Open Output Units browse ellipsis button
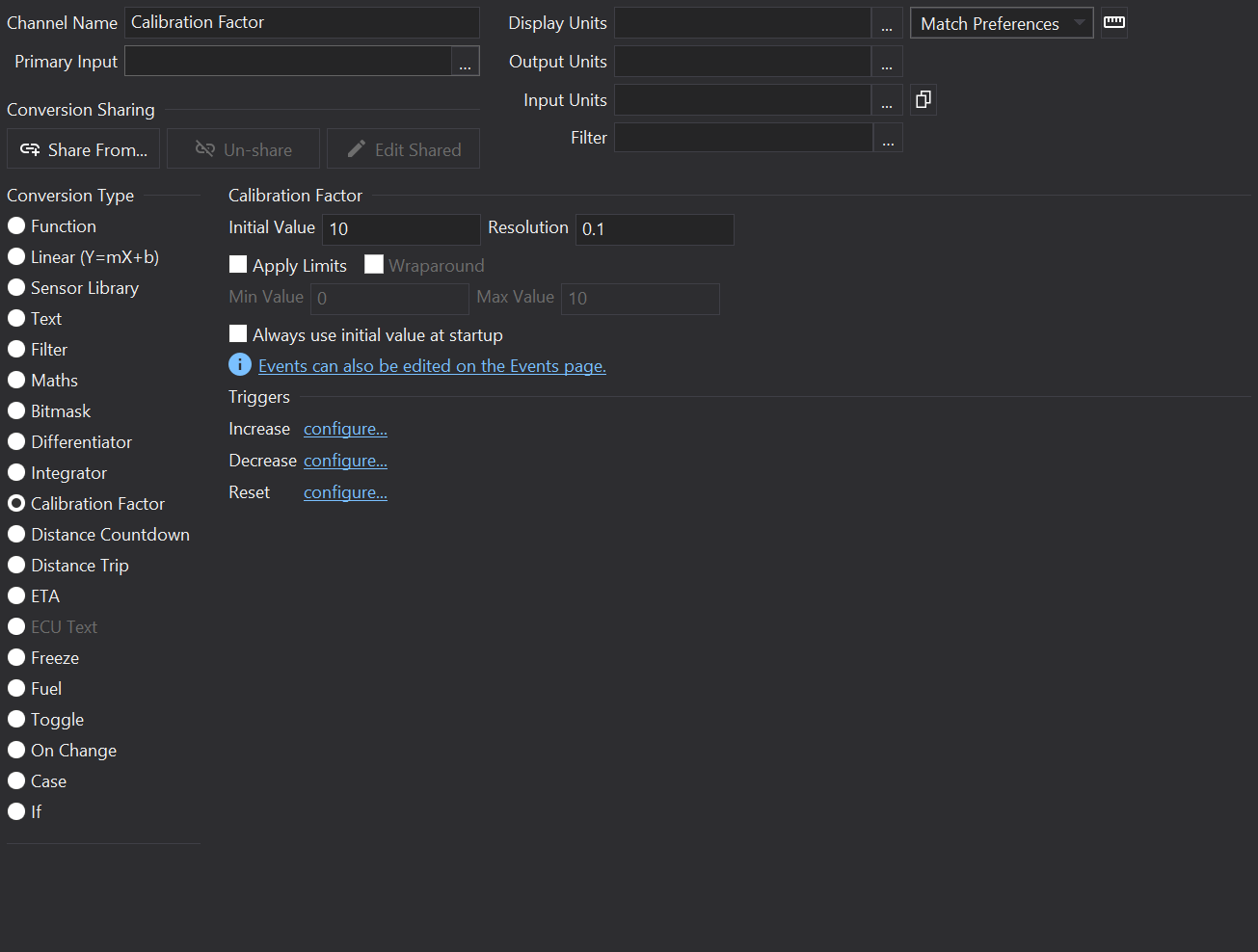Image resolution: width=1258 pixels, height=952 pixels. [887, 62]
